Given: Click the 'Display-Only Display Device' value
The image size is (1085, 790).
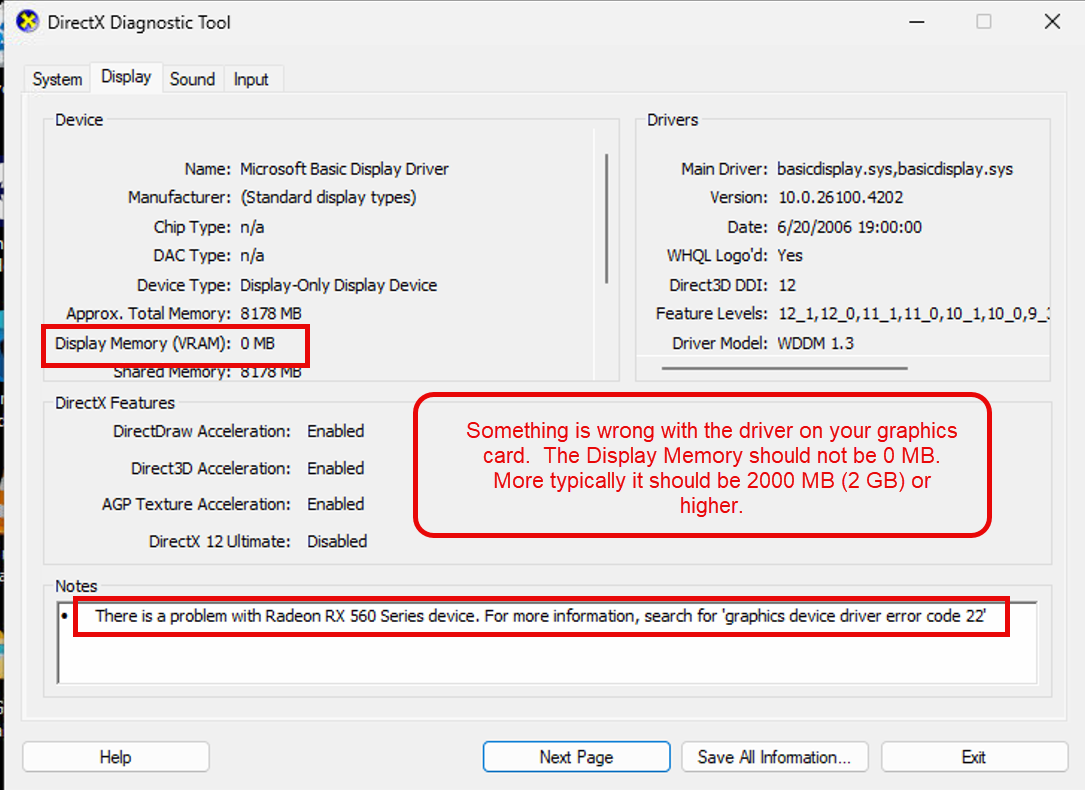Looking at the screenshot, I should point(338,285).
